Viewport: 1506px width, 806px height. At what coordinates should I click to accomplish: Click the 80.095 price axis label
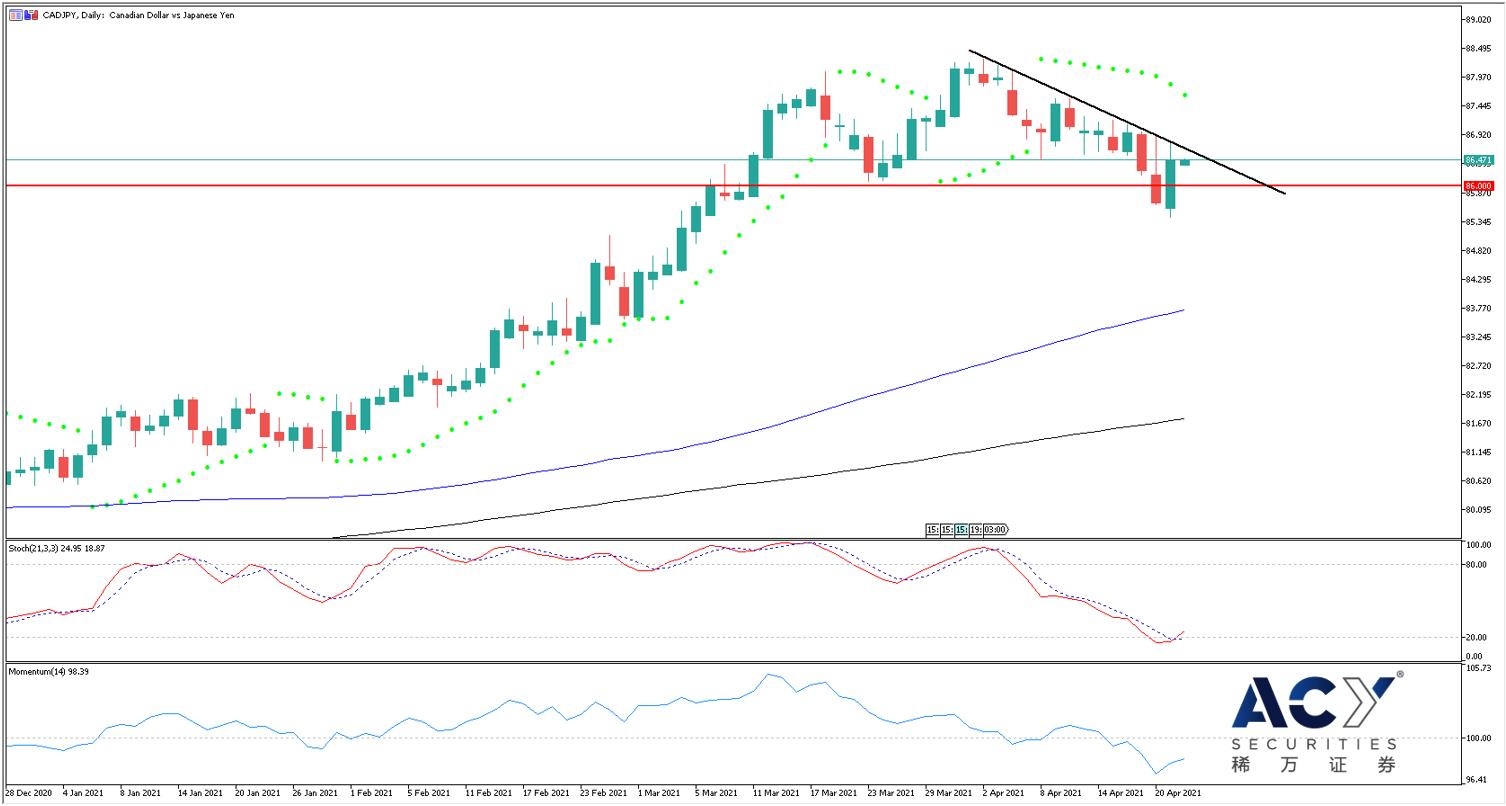(x=1478, y=510)
